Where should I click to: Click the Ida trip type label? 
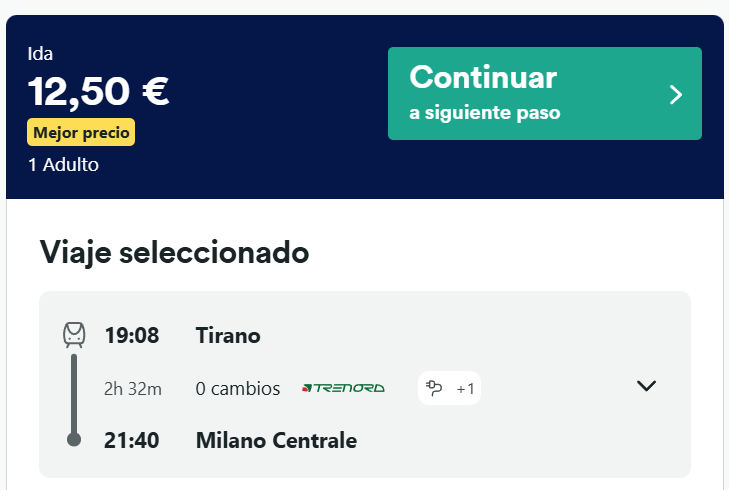[40, 54]
